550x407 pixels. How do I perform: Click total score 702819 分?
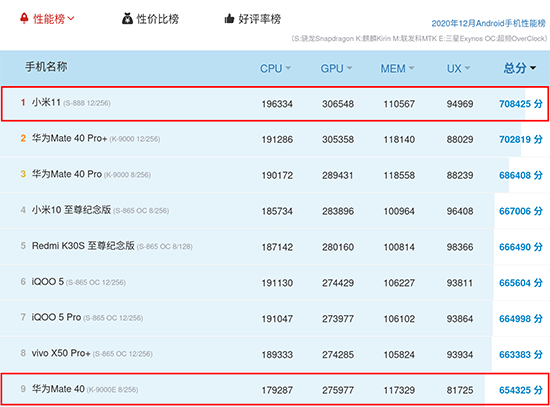coord(521,140)
